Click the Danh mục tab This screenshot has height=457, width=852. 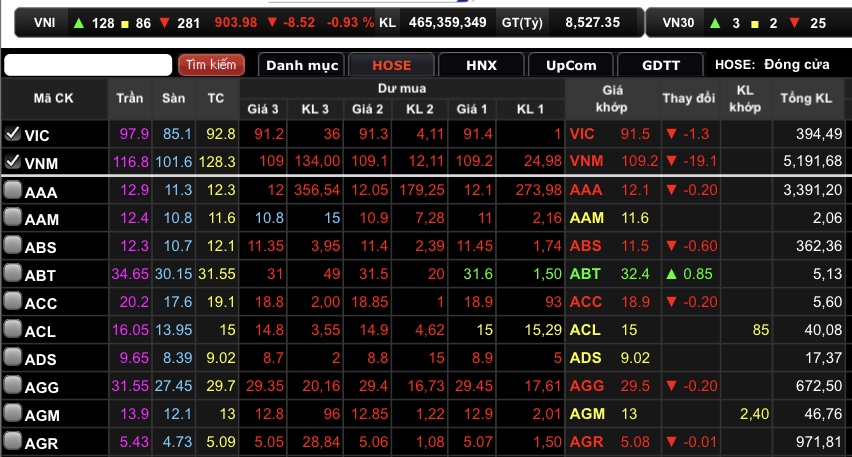click(x=301, y=65)
